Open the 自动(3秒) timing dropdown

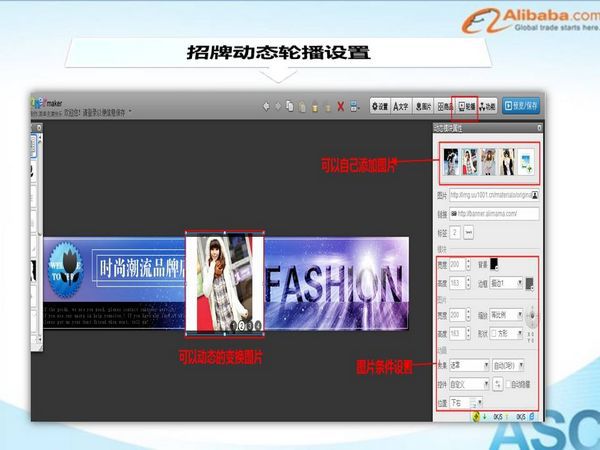click(x=508, y=365)
